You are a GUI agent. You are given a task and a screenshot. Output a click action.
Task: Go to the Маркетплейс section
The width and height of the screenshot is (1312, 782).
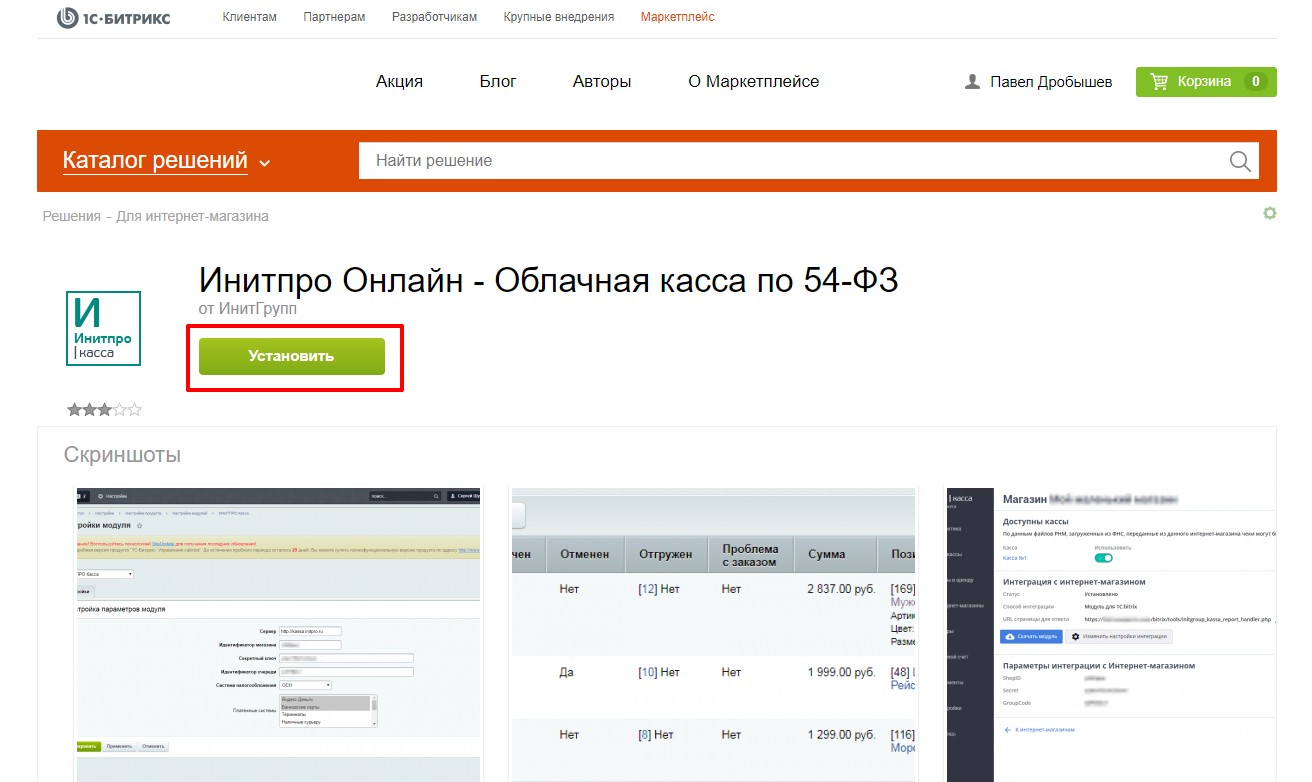pos(678,17)
